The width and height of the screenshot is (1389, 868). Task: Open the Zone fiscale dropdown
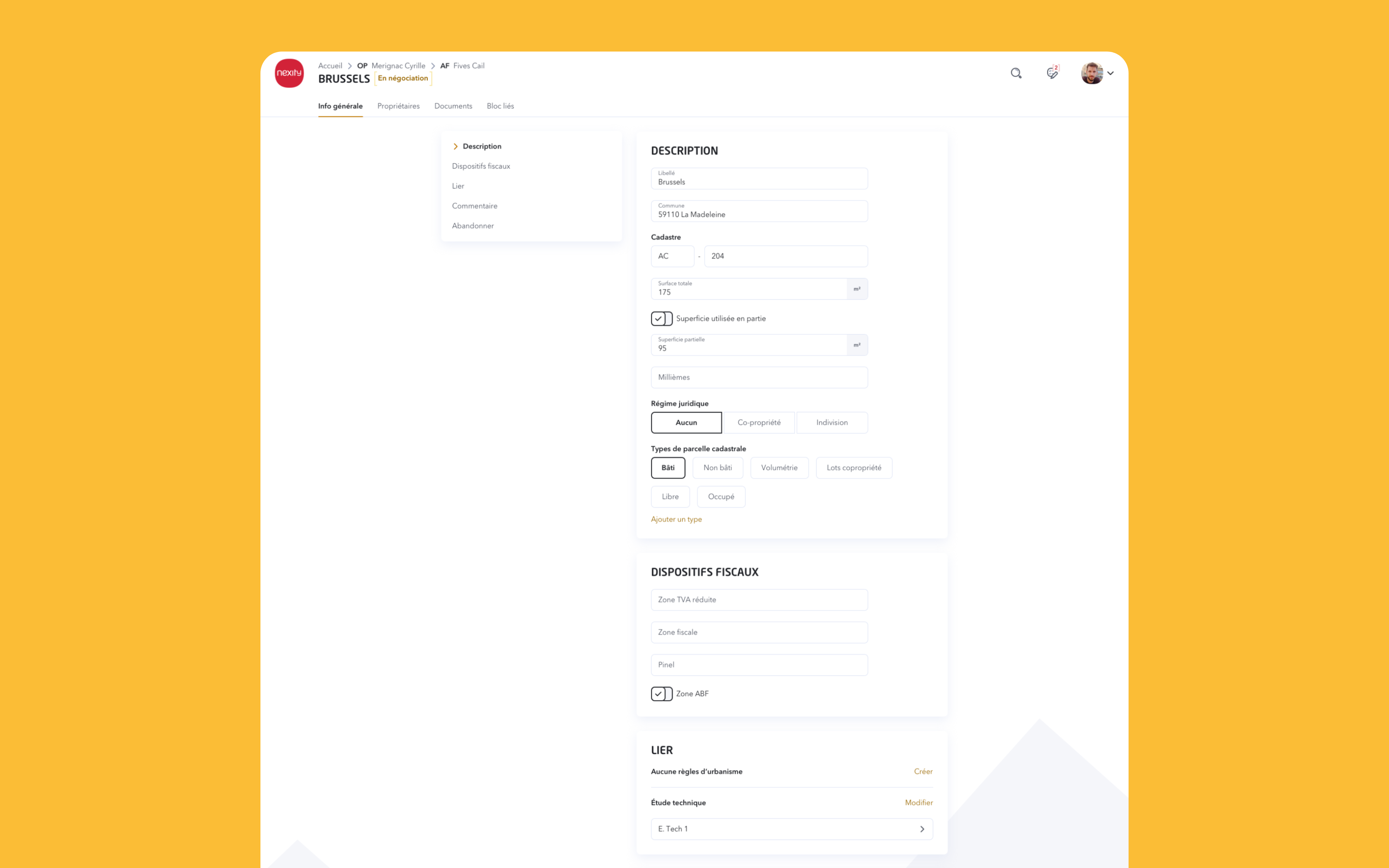[759, 632]
